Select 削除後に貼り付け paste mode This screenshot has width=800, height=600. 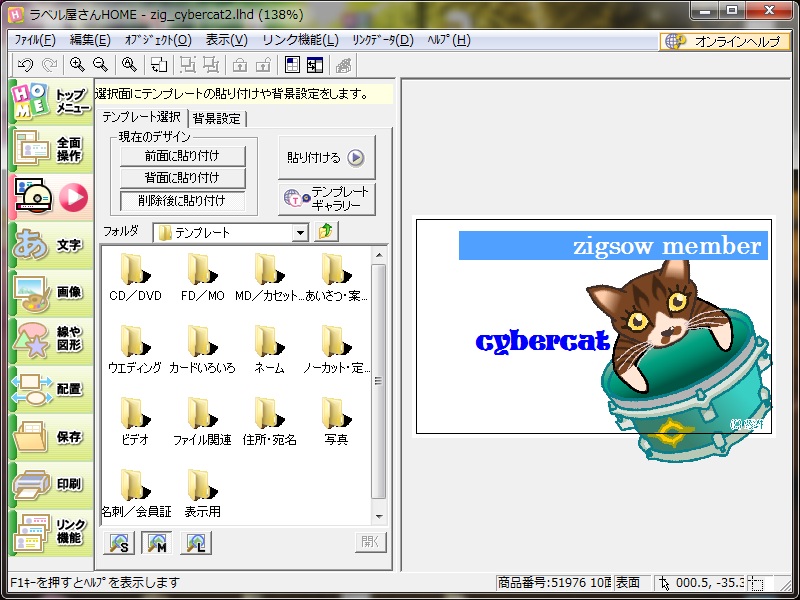coord(182,201)
